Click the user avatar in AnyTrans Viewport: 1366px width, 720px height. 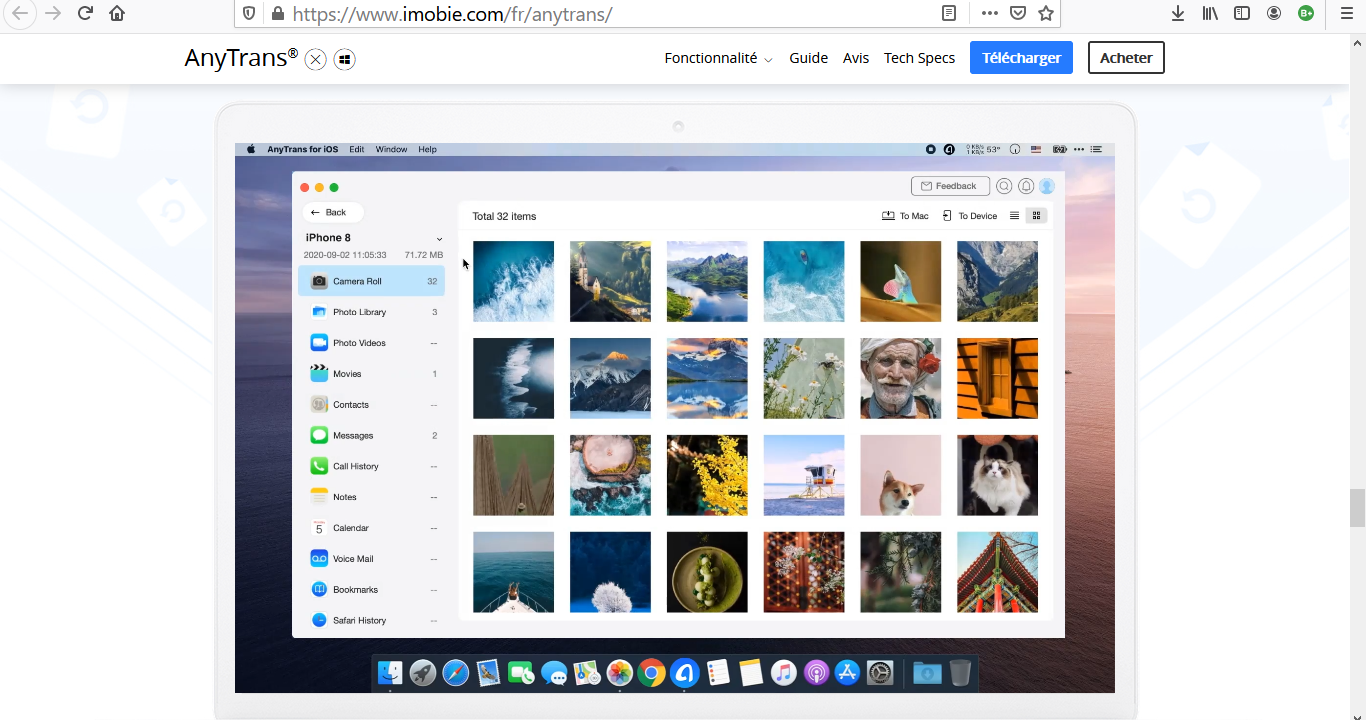[x=1047, y=186]
